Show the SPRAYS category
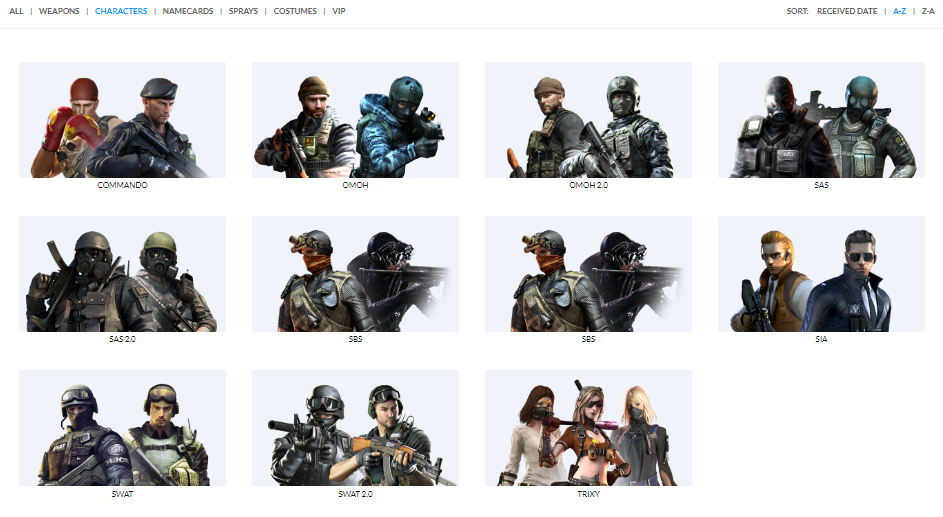 (243, 11)
